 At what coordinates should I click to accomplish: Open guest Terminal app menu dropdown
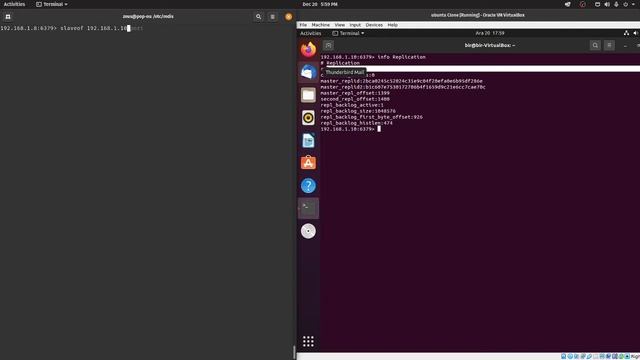348,33
